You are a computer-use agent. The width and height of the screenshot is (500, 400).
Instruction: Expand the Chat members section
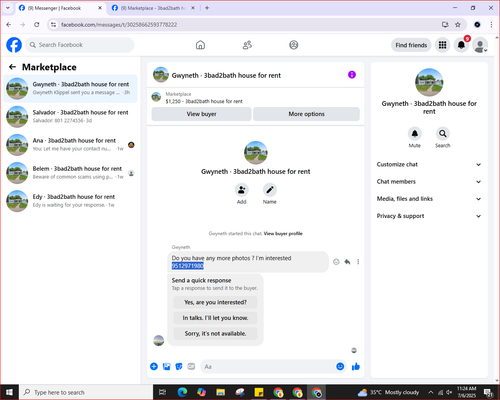pyautogui.click(x=429, y=182)
